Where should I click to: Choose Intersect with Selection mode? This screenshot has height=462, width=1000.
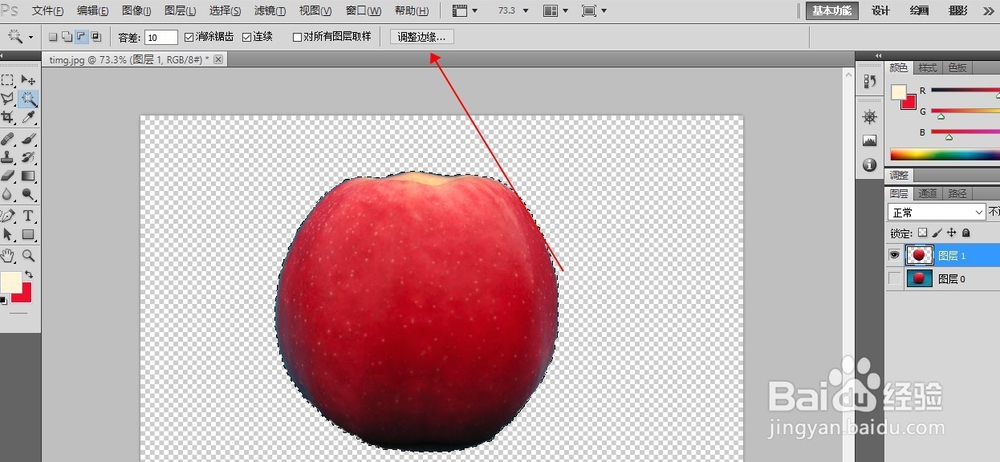(96, 37)
